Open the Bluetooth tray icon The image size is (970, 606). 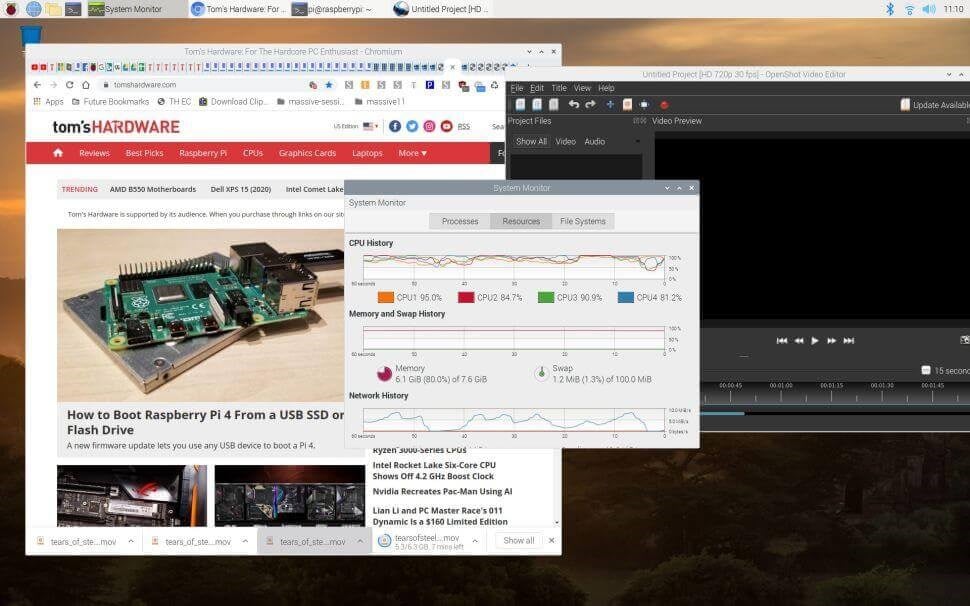890,9
